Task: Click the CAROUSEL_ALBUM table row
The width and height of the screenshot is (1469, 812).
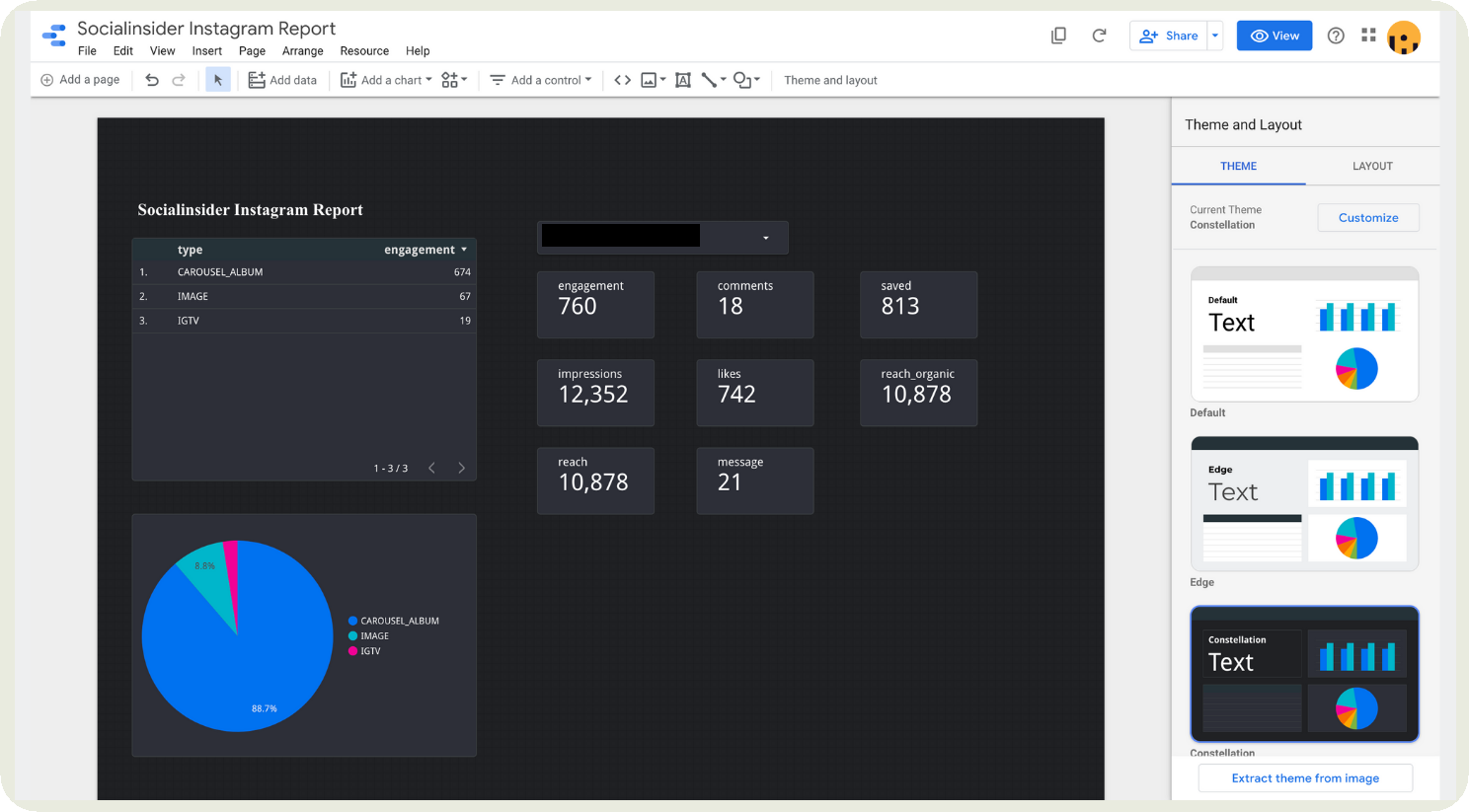Action: pyautogui.click(x=304, y=272)
